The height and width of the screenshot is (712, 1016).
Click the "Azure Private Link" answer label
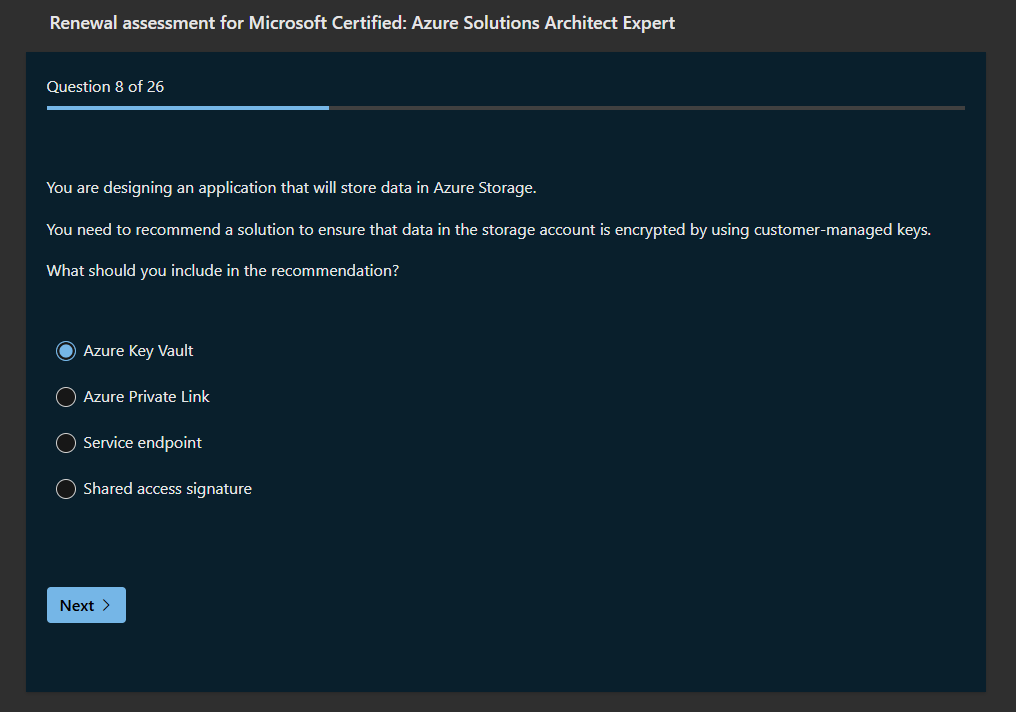click(146, 397)
